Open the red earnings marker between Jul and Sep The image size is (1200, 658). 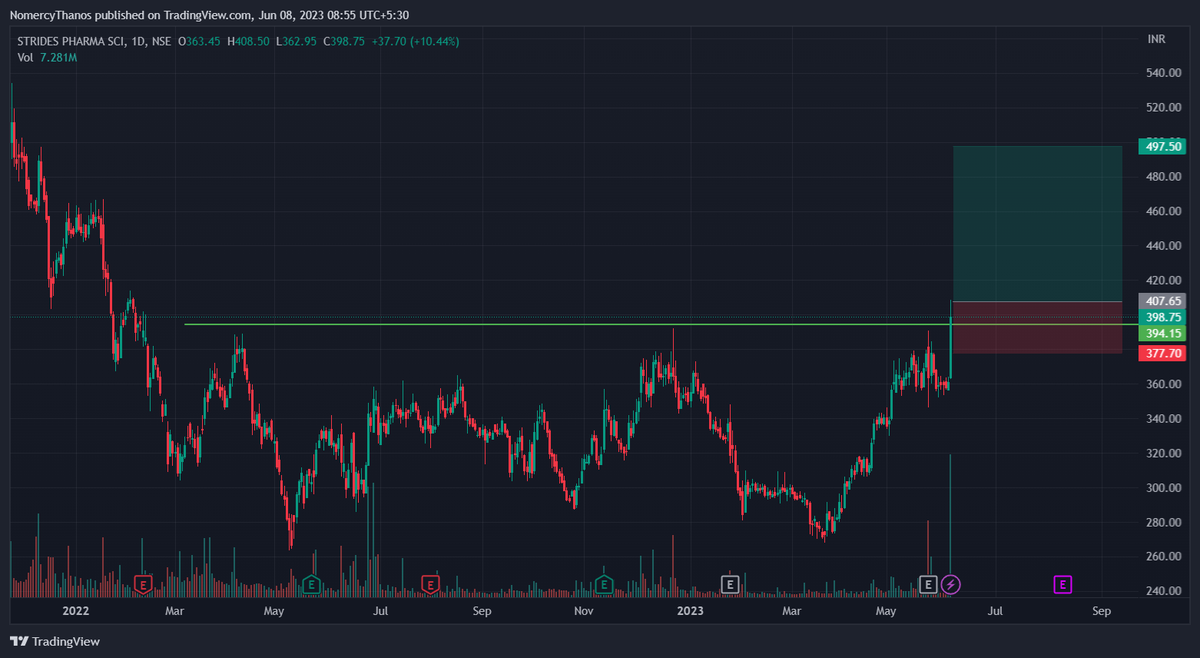coord(431,584)
